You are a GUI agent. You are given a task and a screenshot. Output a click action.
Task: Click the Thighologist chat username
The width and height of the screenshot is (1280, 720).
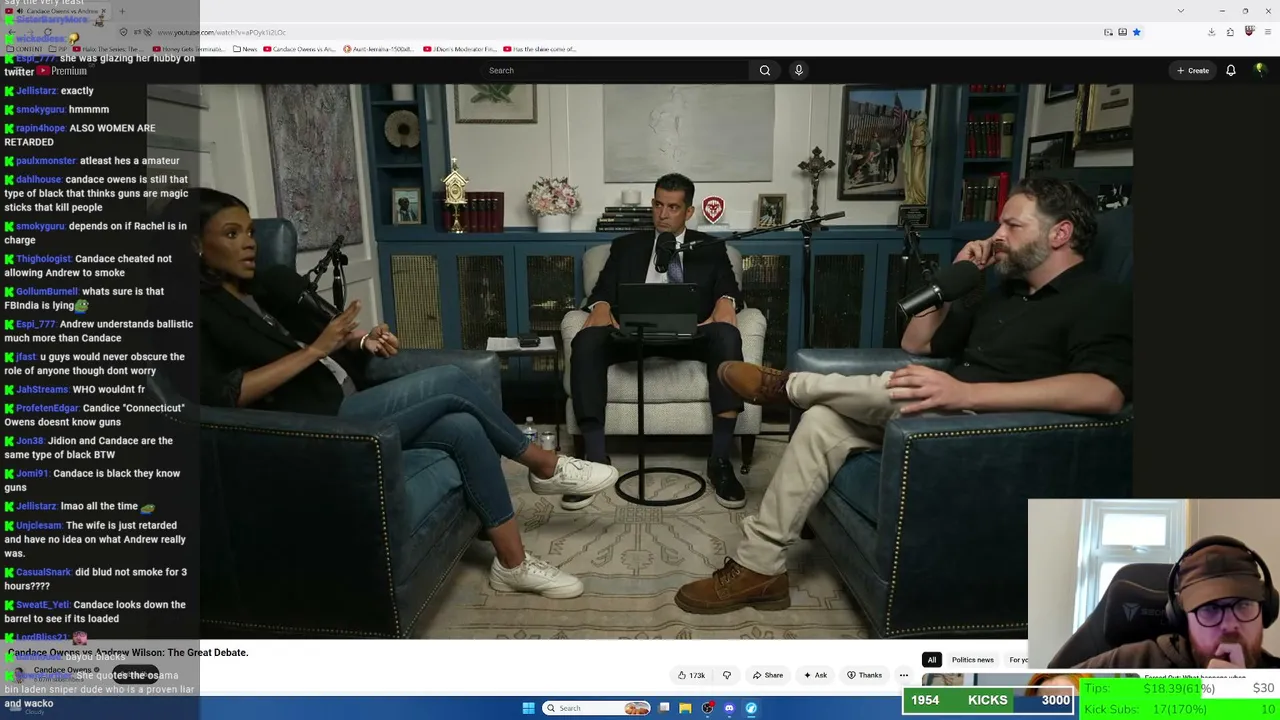pyautogui.click(x=43, y=258)
